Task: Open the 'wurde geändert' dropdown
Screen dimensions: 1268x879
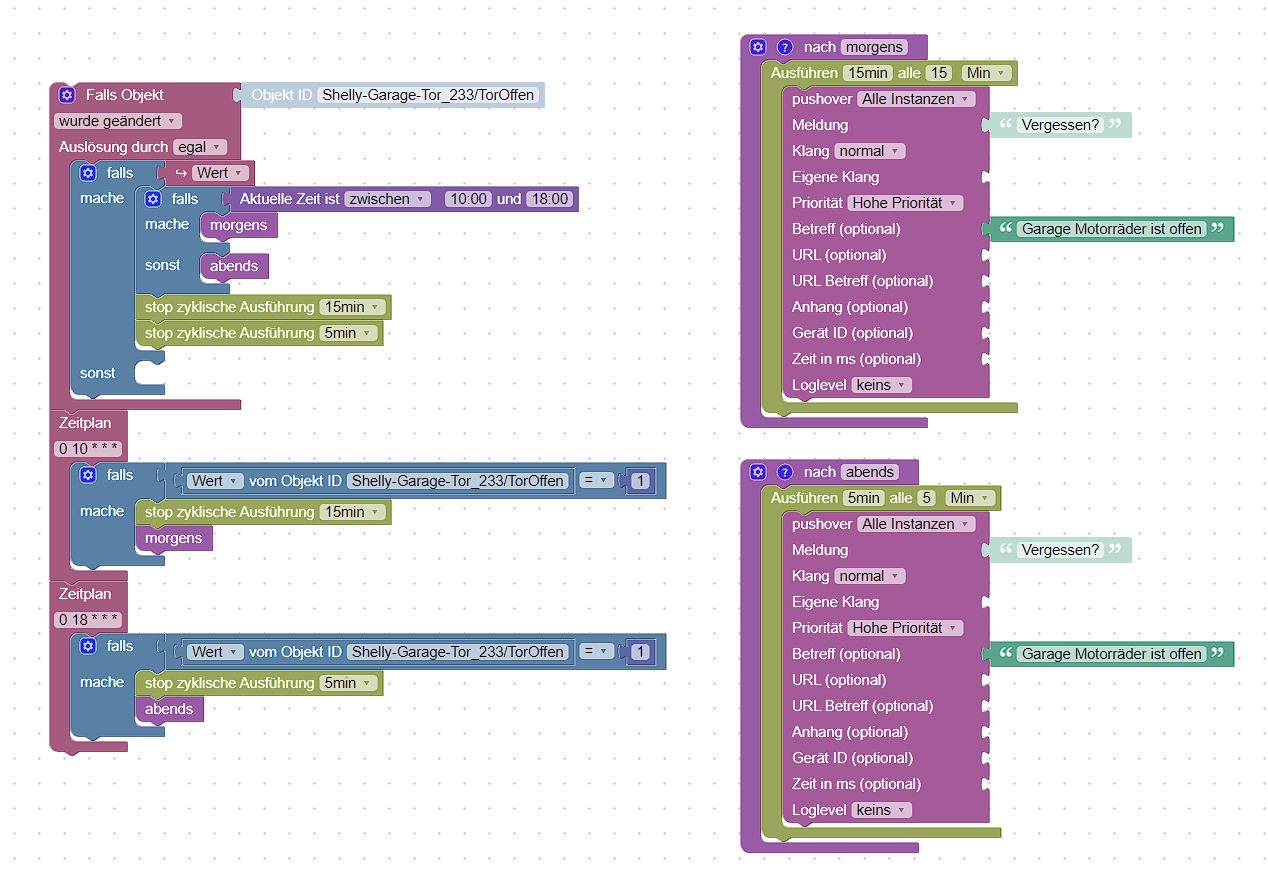Action: (118, 121)
